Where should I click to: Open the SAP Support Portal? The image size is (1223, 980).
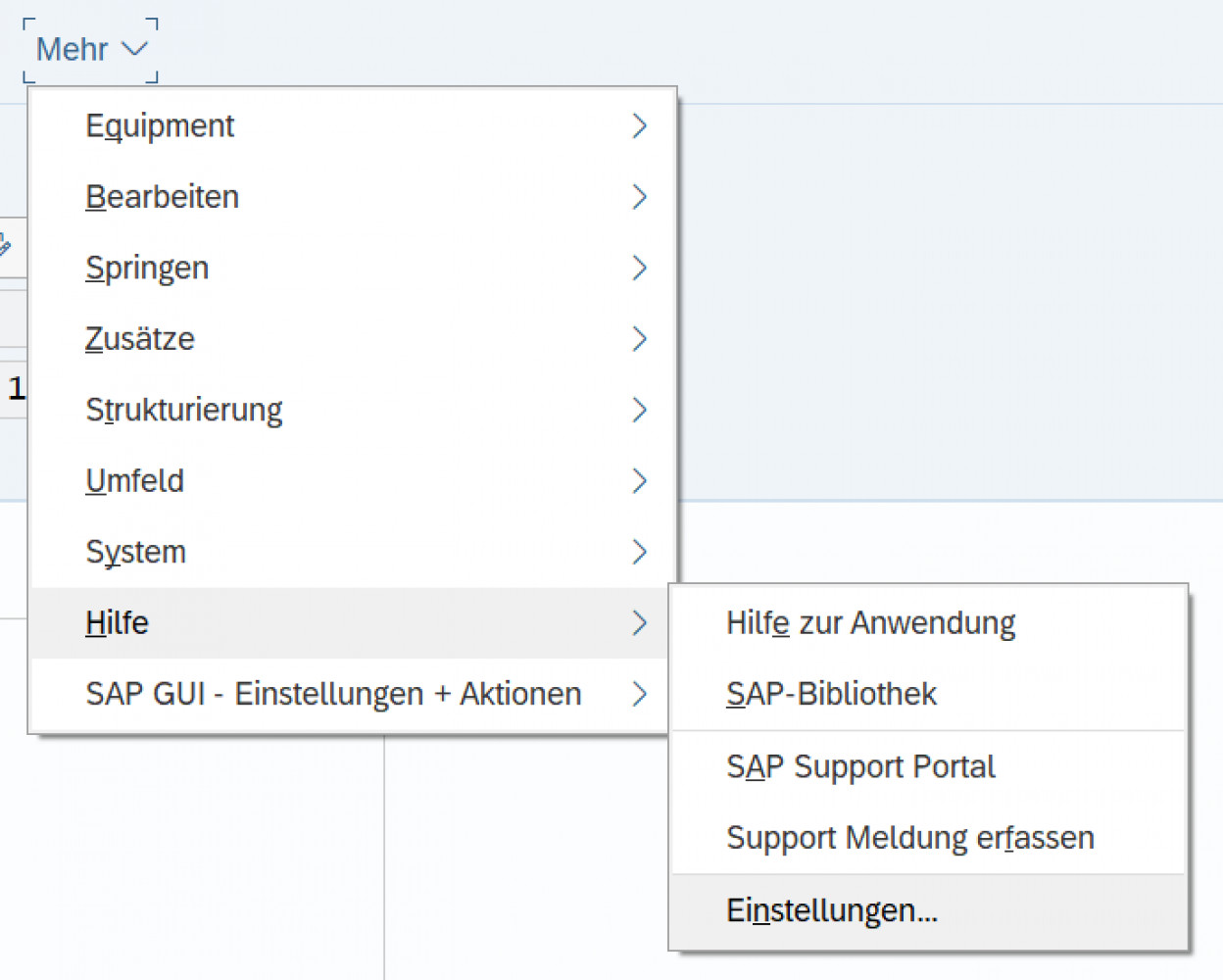pyautogui.click(x=860, y=766)
